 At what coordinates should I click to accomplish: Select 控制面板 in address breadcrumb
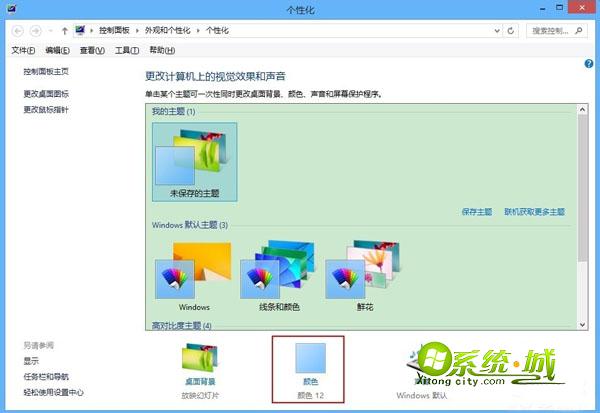click(x=114, y=30)
